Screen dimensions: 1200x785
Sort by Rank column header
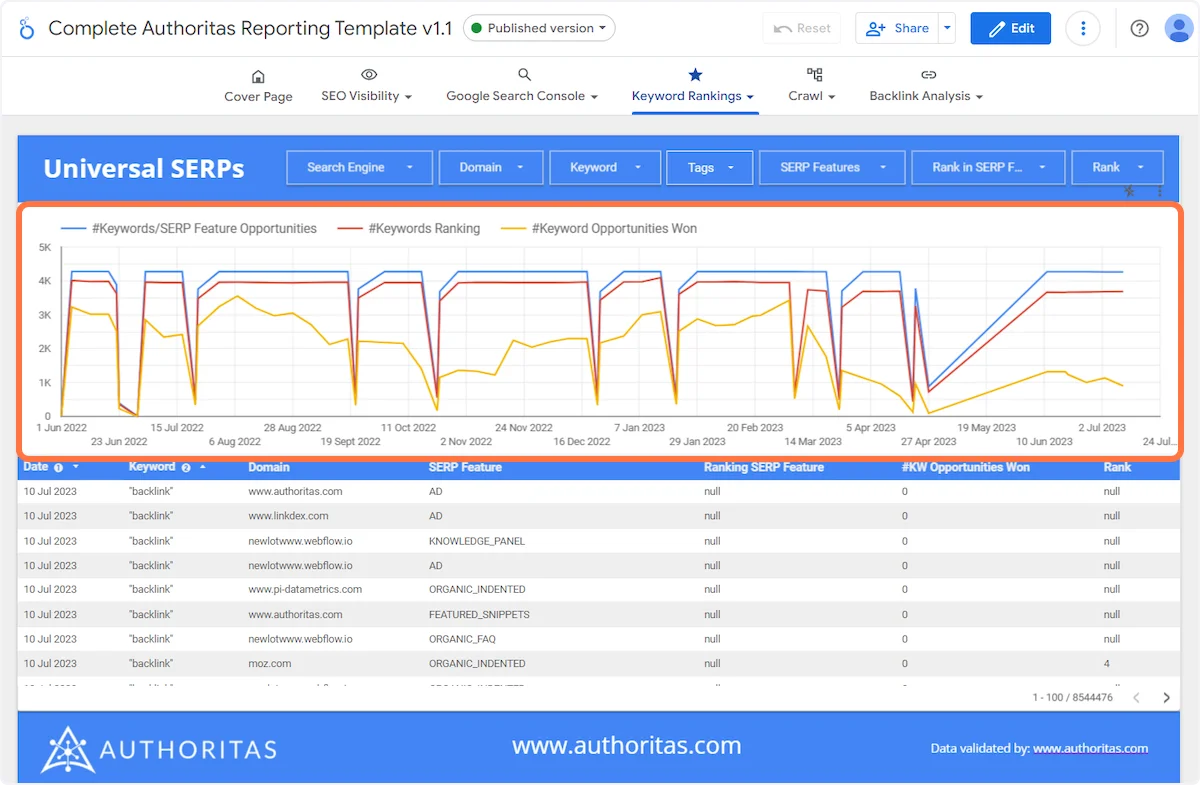pos(1117,467)
